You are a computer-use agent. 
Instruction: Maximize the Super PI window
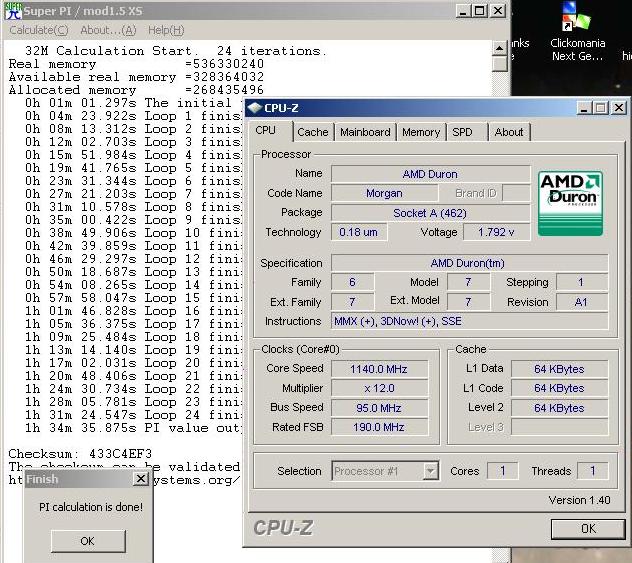(x=480, y=11)
